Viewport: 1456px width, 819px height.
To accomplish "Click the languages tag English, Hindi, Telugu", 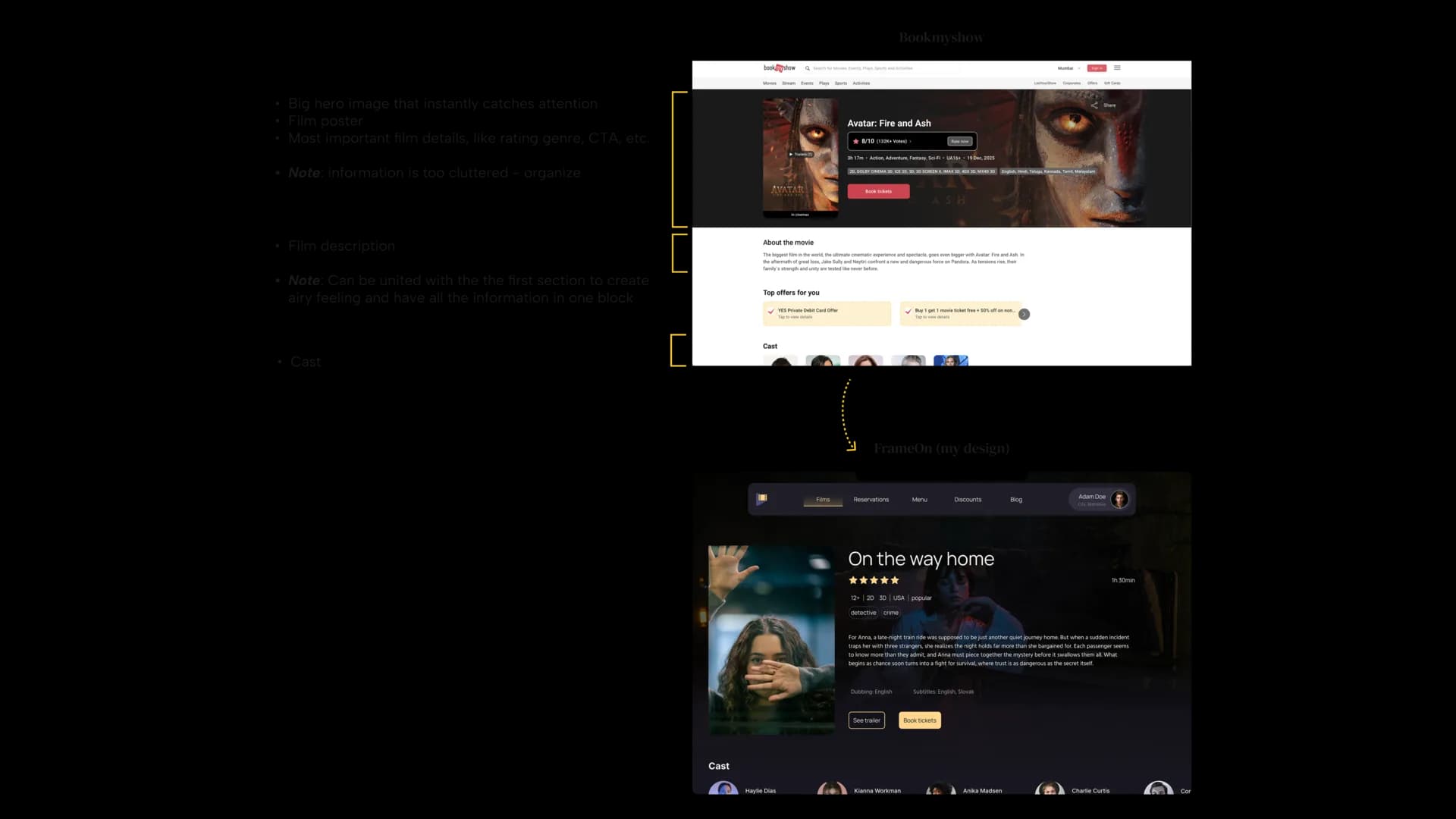I will (1048, 171).
